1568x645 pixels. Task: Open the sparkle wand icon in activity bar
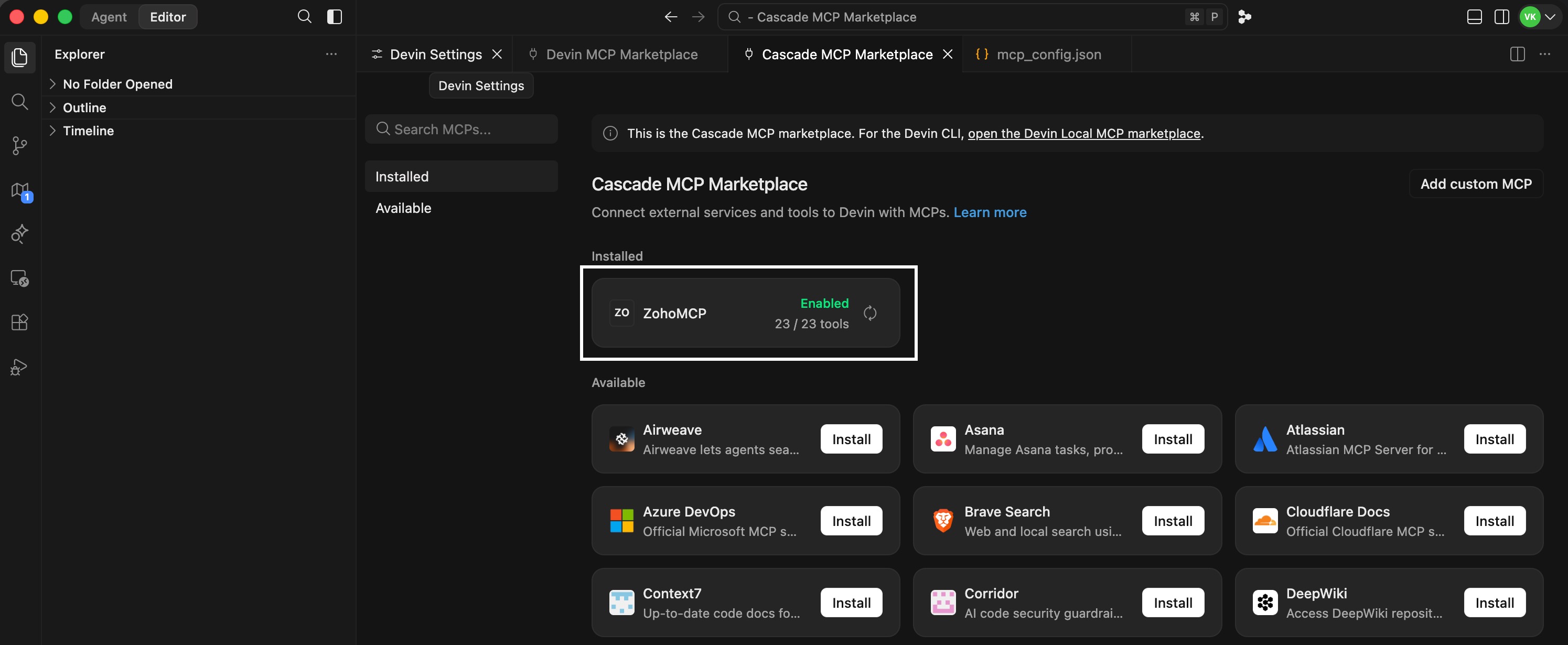click(x=19, y=234)
